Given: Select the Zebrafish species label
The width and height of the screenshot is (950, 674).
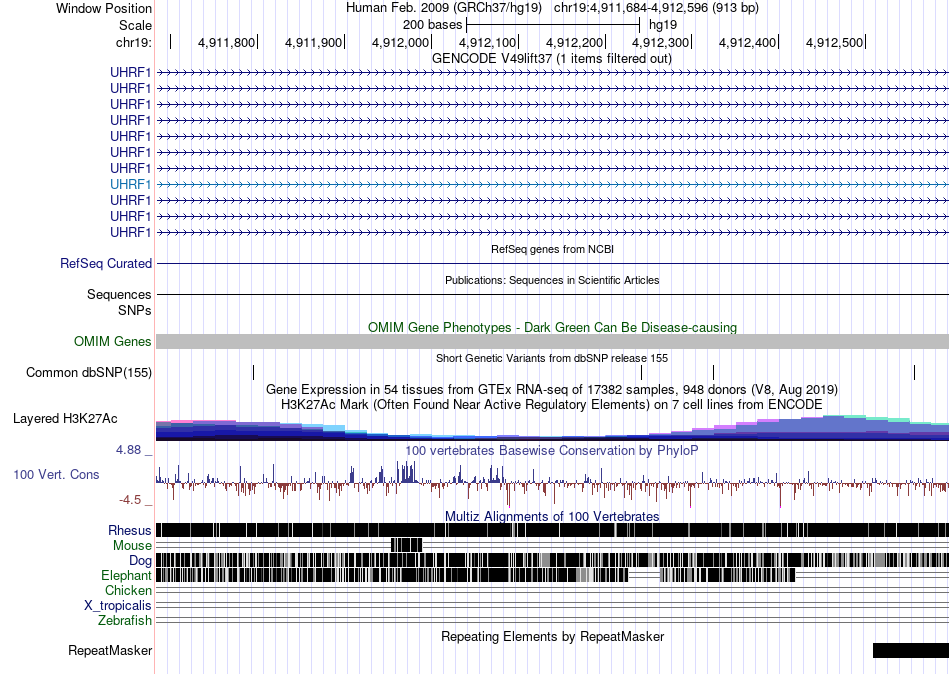Looking at the screenshot, I should [x=125, y=621].
